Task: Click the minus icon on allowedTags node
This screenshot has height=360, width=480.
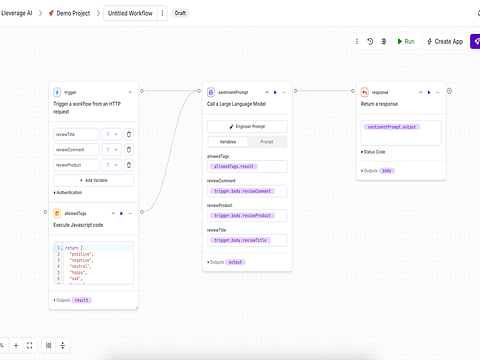Action: [x=130, y=213]
